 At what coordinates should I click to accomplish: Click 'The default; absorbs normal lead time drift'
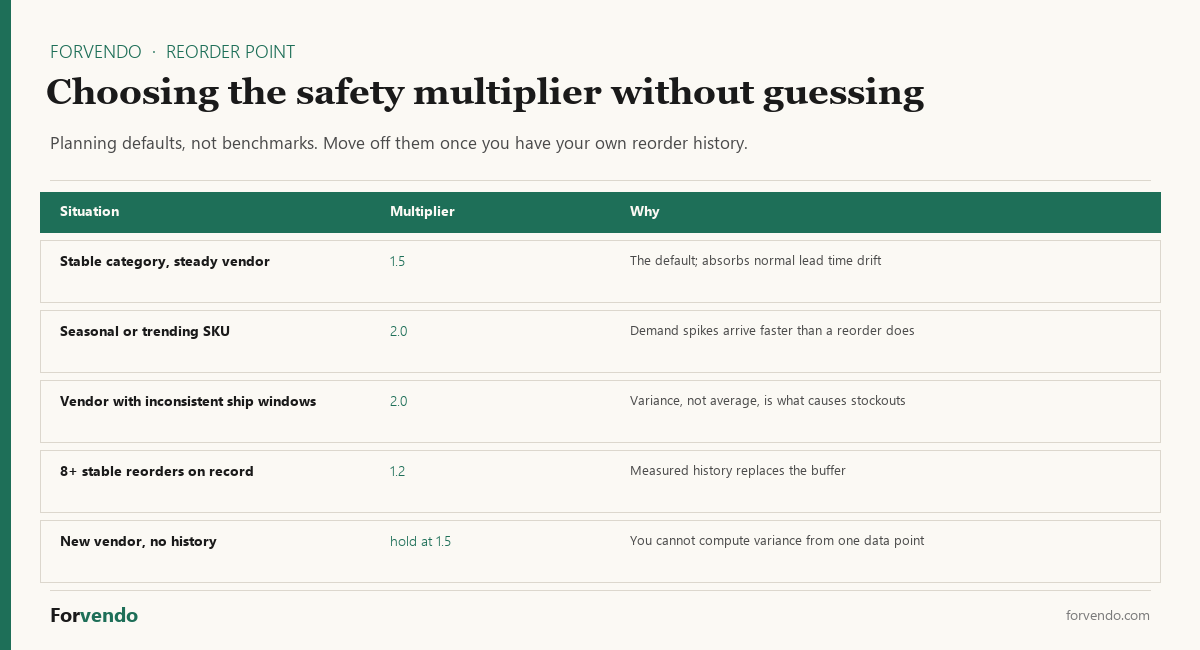755,261
